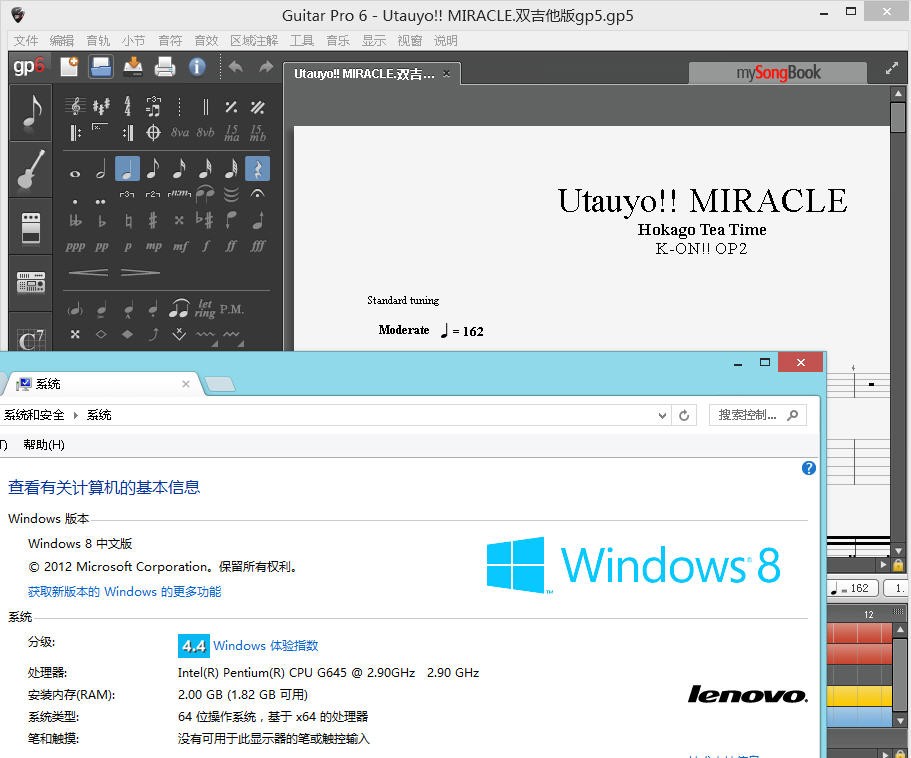The width and height of the screenshot is (911, 758).
Task: Apply the flat accidental
Action: [102, 221]
